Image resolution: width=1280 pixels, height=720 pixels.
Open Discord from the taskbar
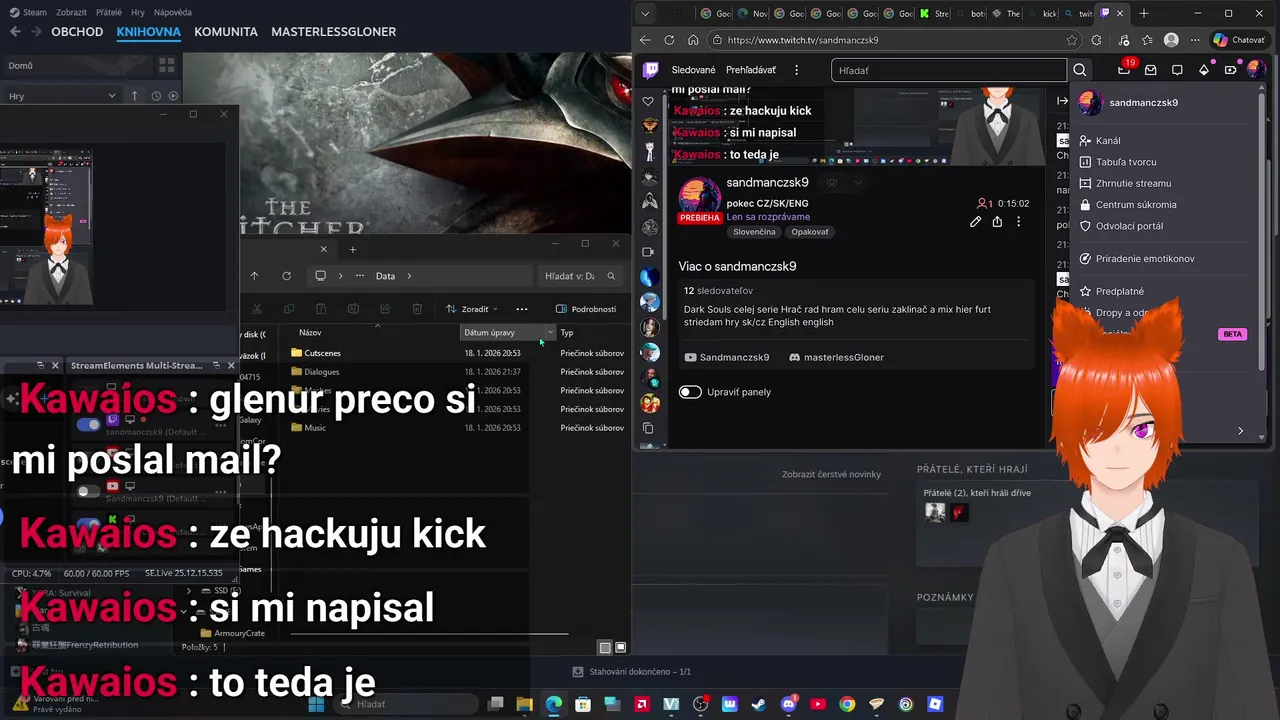click(788, 704)
